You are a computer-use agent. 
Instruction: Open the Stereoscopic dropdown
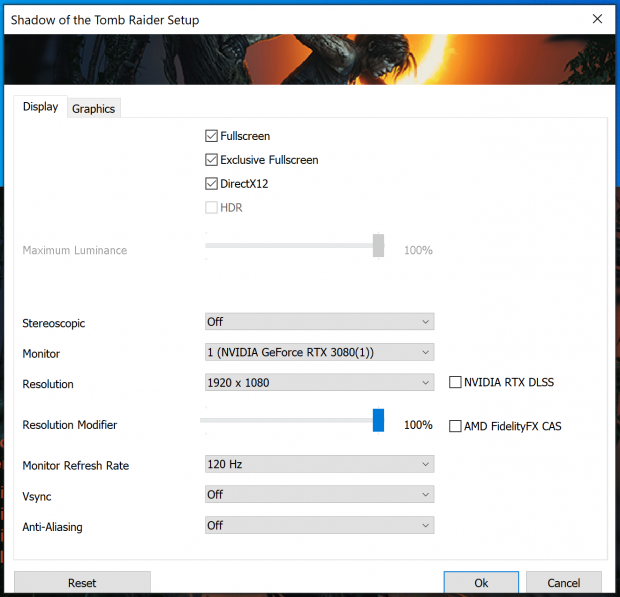319,322
